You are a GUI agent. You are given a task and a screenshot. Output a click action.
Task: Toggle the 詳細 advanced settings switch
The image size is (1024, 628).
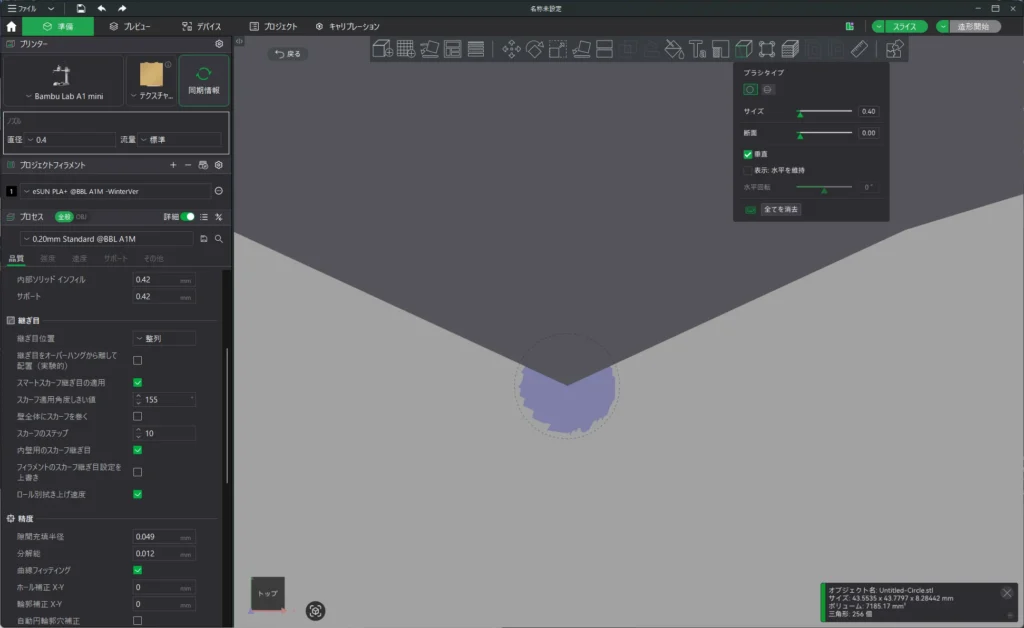187,216
